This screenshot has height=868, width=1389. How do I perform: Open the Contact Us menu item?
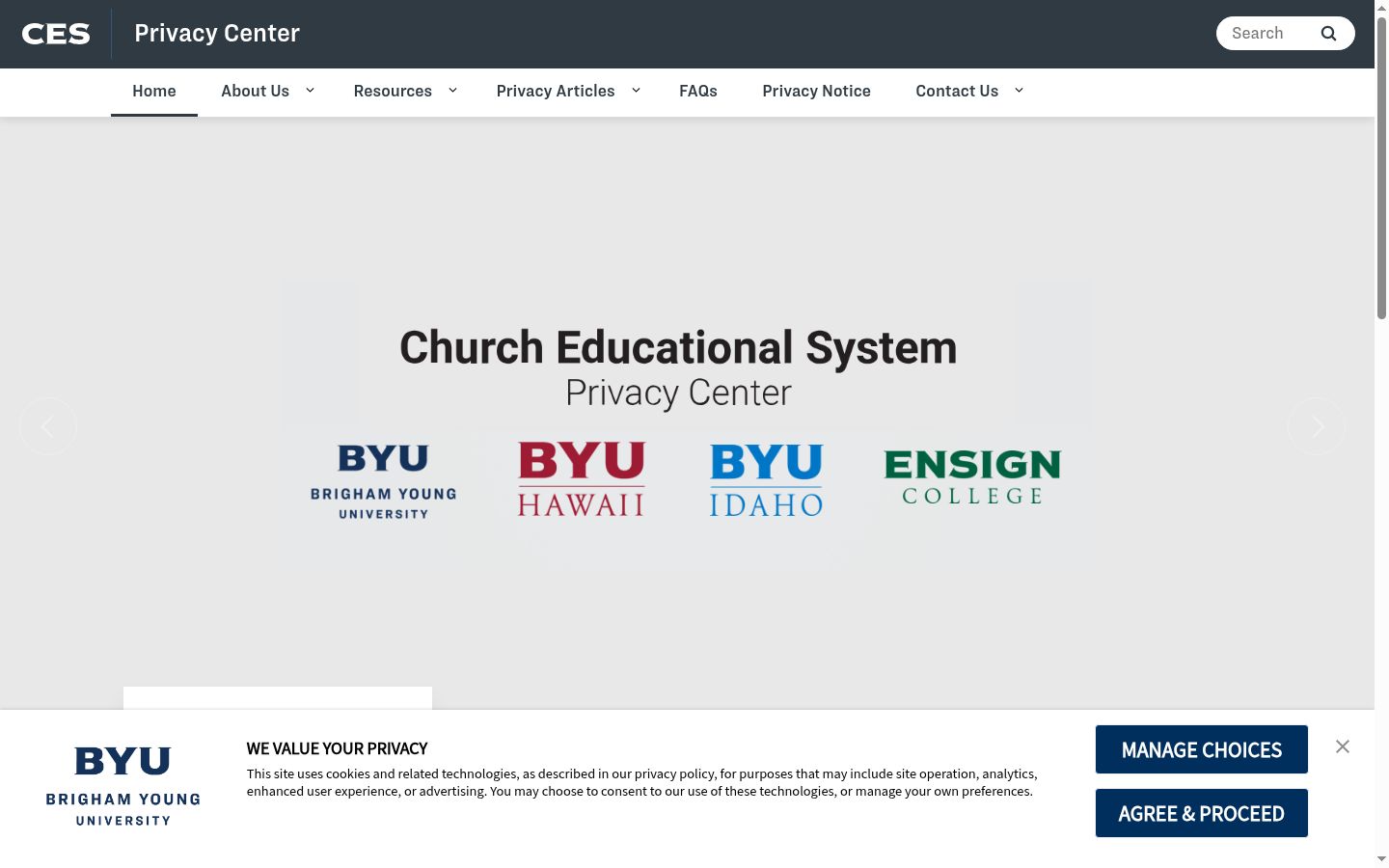click(x=957, y=92)
